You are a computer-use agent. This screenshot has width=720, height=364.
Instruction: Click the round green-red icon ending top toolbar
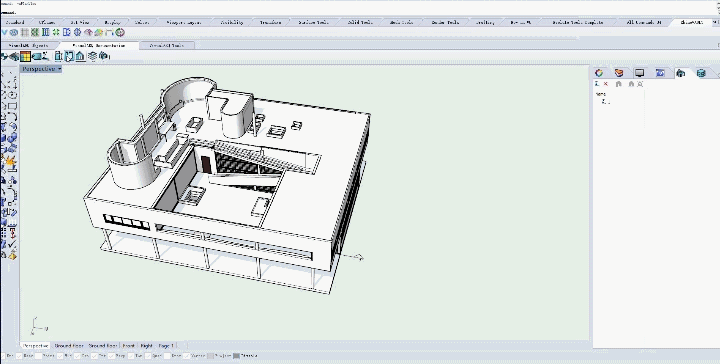click(120, 33)
